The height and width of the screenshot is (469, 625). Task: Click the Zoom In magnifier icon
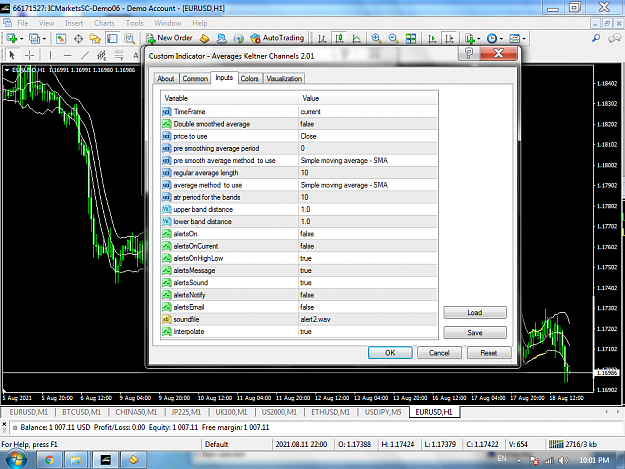pyautogui.click(x=376, y=39)
